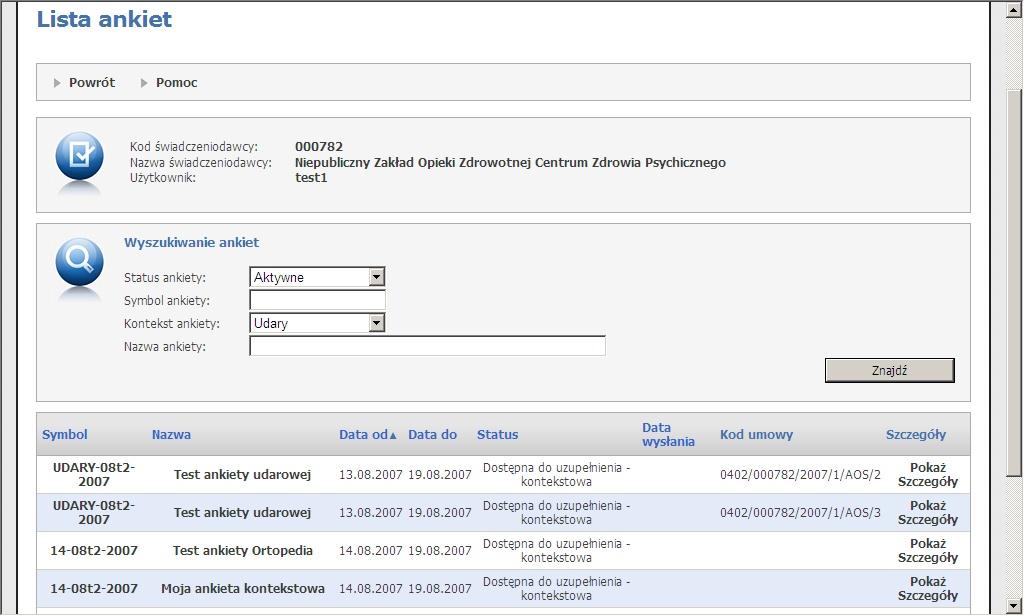Click symbol 14-08t2-2007 in Ortopedia row
This screenshot has height=616, width=1024.
(x=94, y=551)
